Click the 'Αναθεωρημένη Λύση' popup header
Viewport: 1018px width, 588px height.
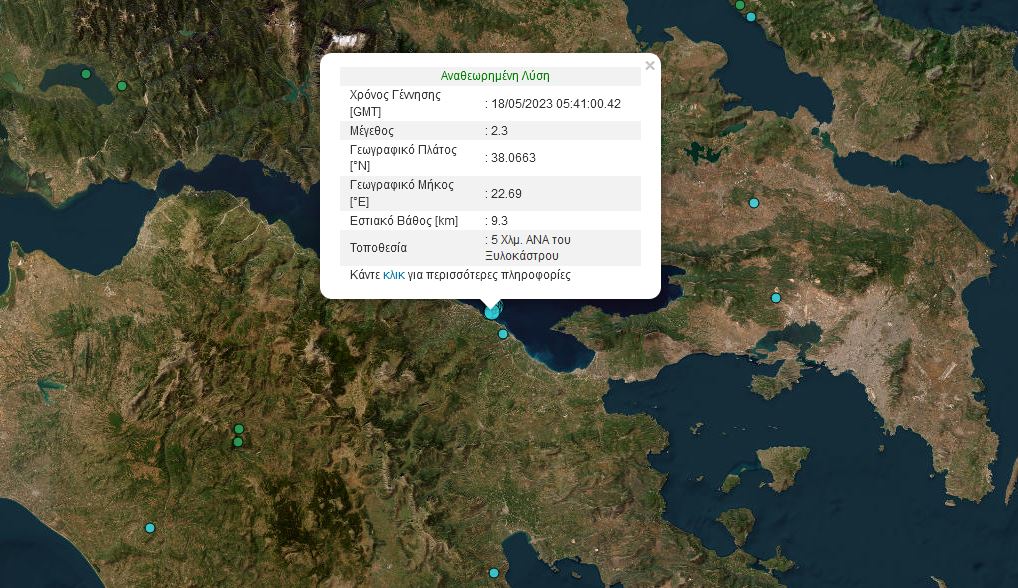click(495, 76)
